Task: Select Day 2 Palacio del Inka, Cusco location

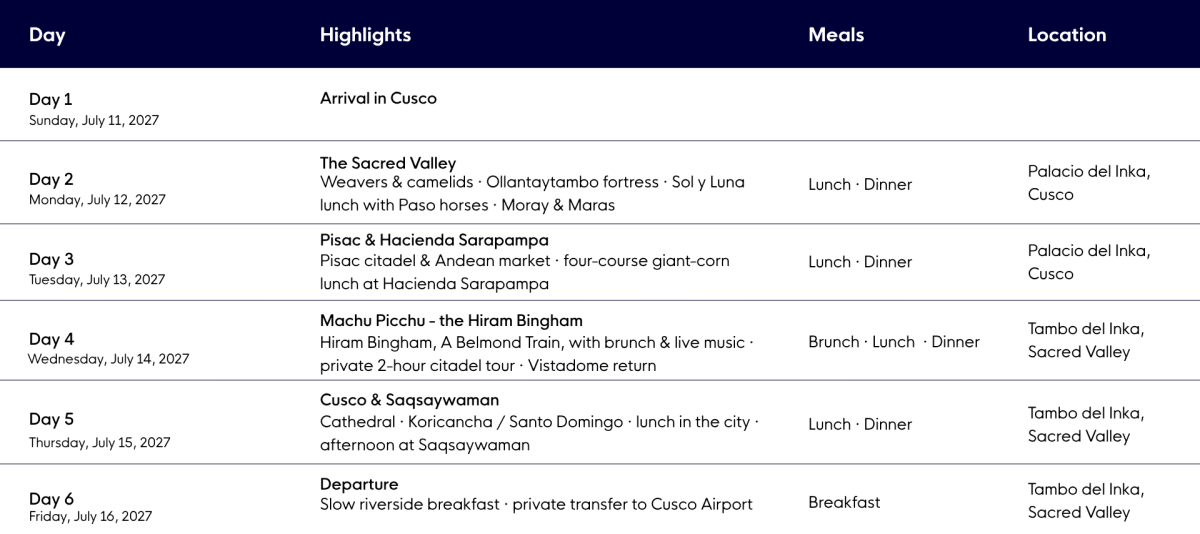Action: (x=1089, y=183)
